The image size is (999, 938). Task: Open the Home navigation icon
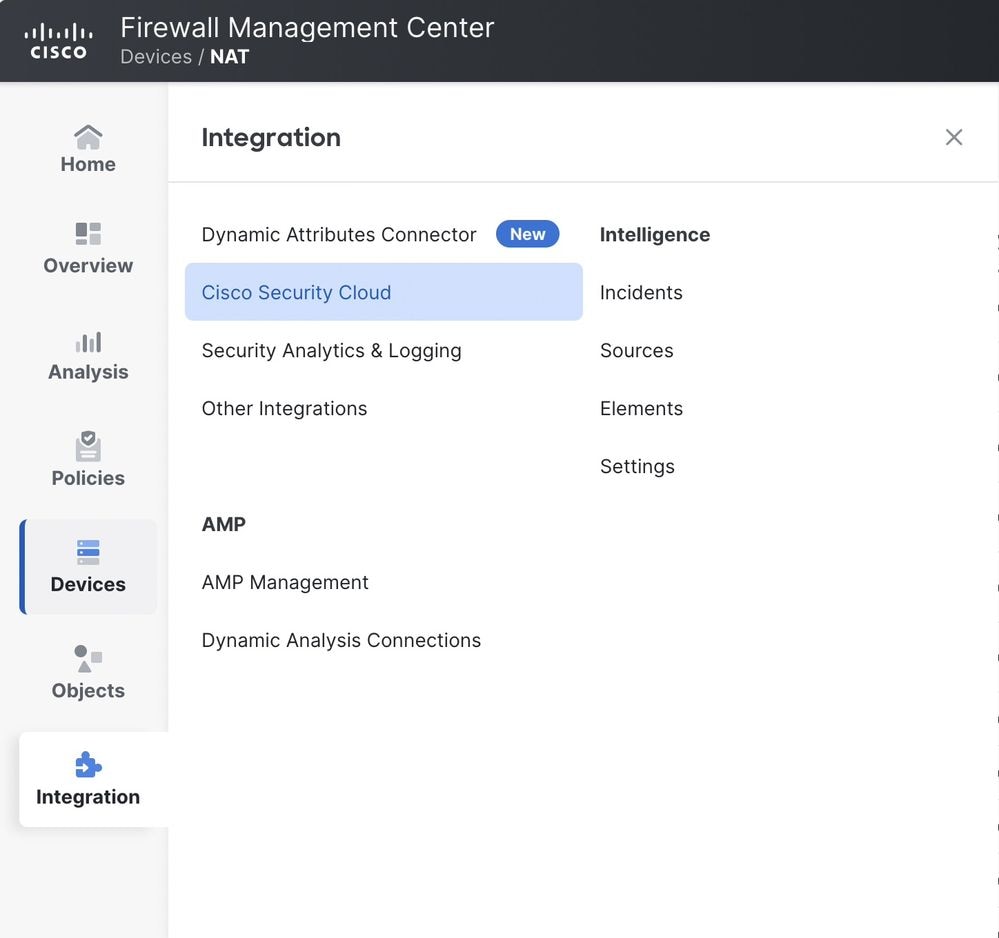[x=88, y=136]
